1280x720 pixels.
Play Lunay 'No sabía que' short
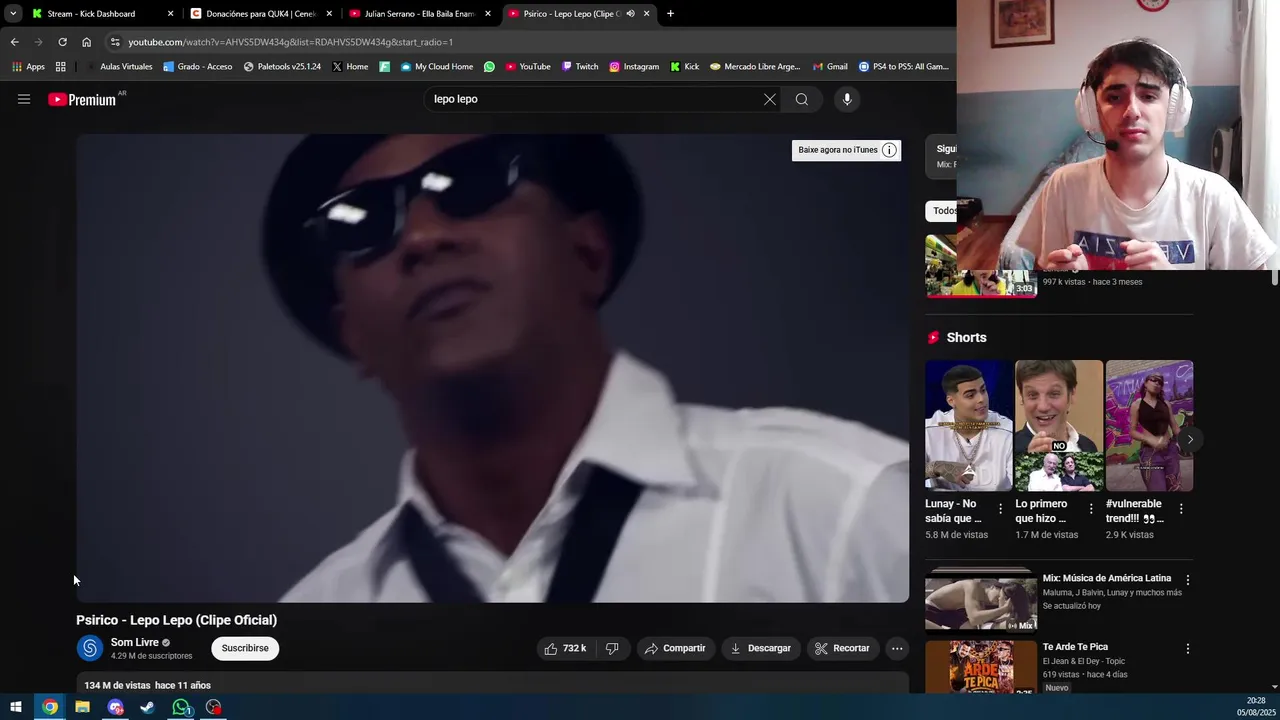pyautogui.click(x=968, y=426)
